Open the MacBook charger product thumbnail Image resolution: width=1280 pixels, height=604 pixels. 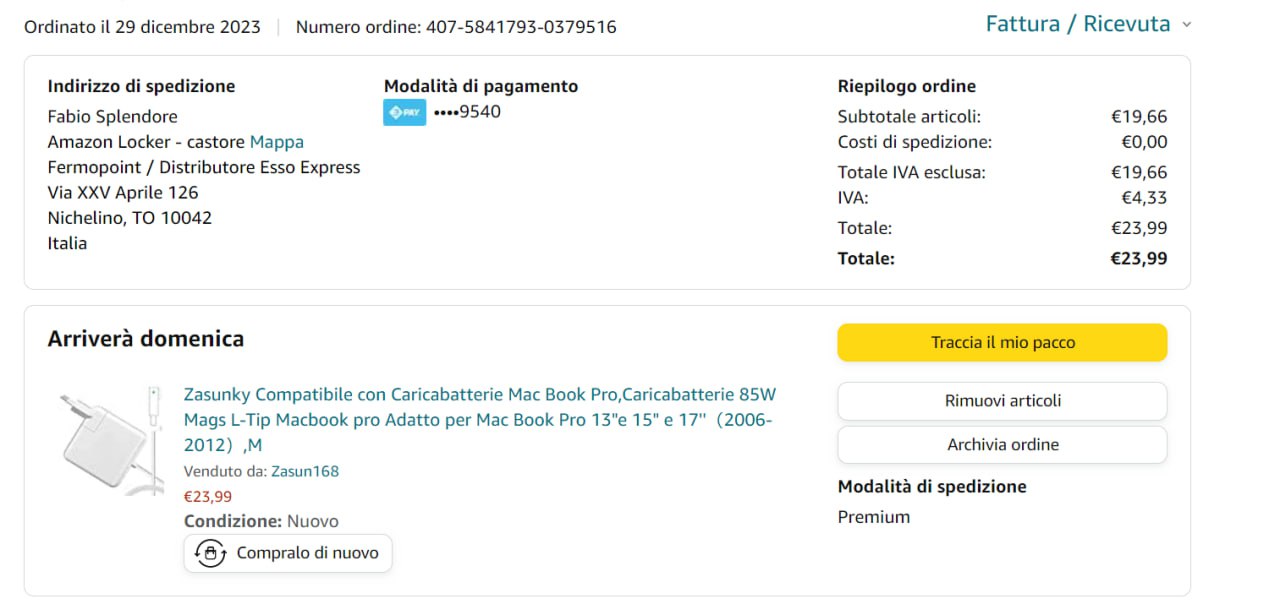109,439
